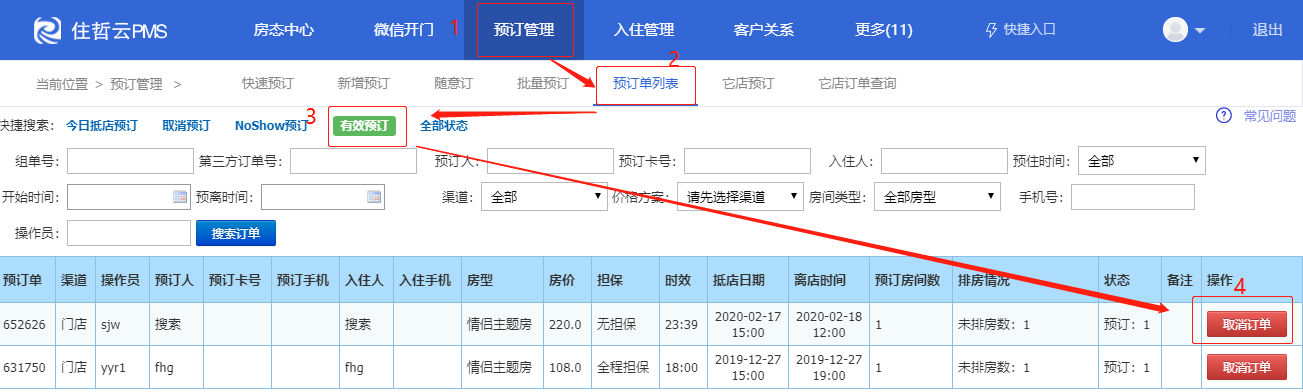Focus the 预订卡号 input field

(748, 161)
